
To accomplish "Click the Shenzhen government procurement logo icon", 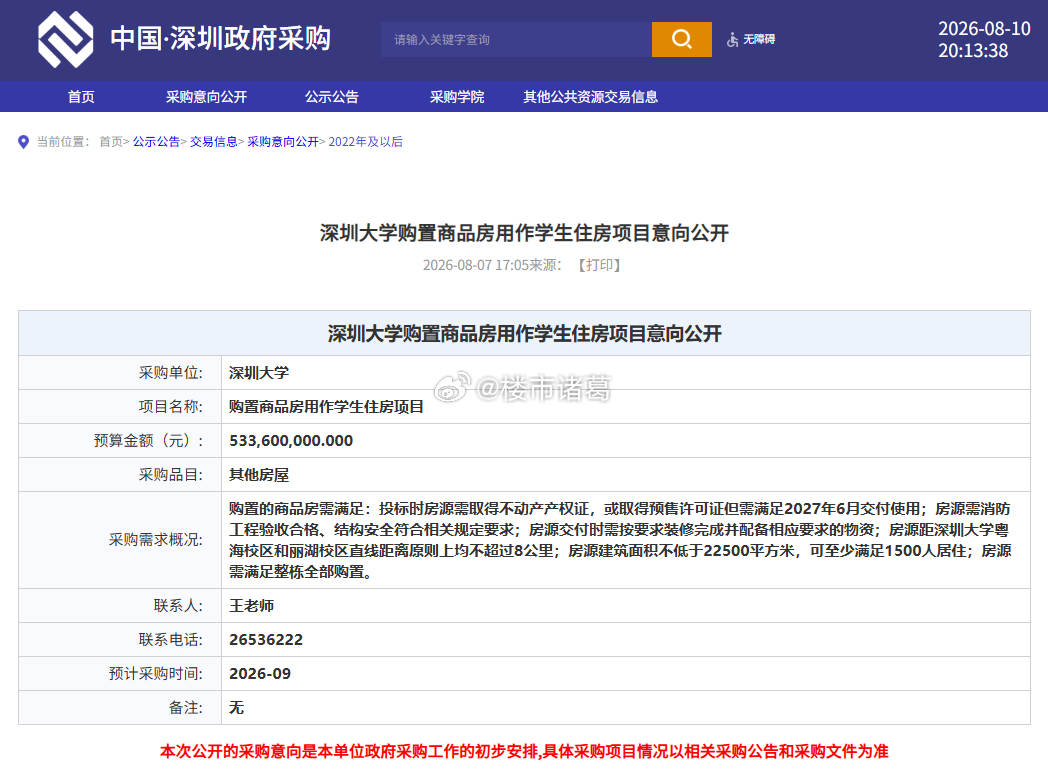I will click(x=66, y=39).
